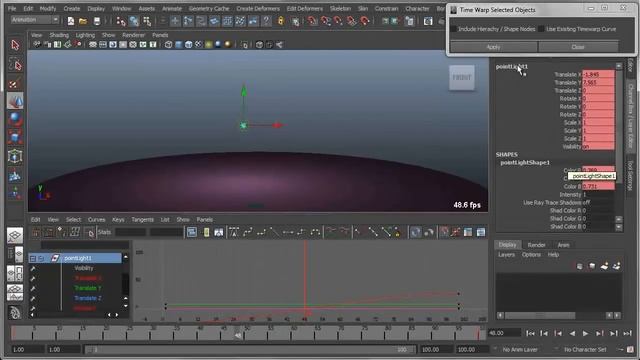The width and height of the screenshot is (640, 360).
Task: Set linear tangents in Graph Editor toolbar
Action: tap(275, 233)
